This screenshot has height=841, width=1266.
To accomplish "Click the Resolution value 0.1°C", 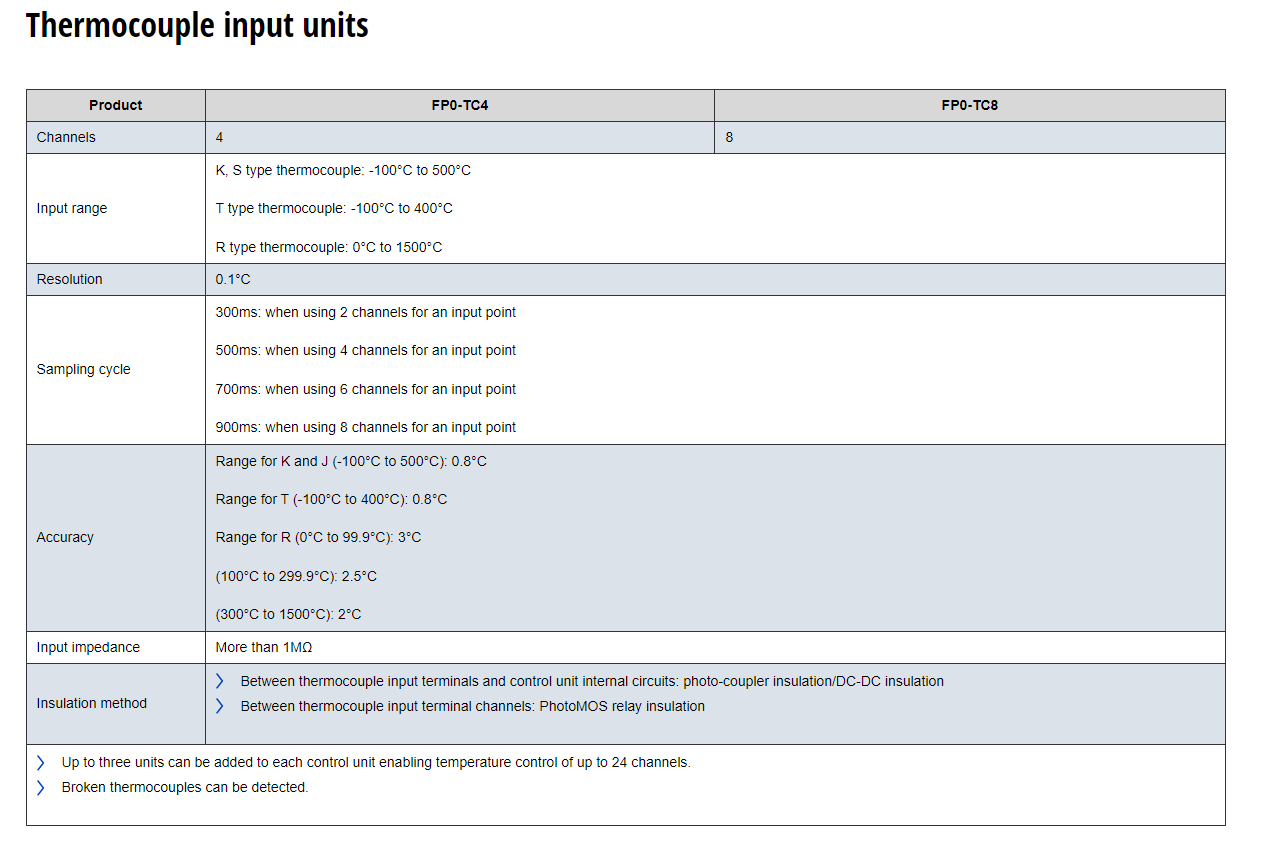I will click(233, 279).
